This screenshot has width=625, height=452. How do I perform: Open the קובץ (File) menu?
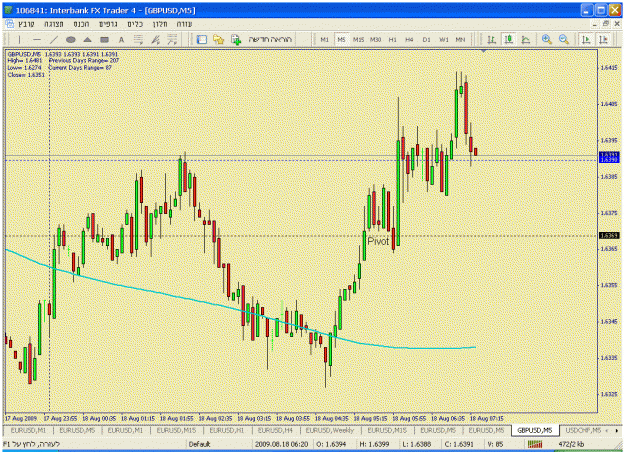[26, 24]
